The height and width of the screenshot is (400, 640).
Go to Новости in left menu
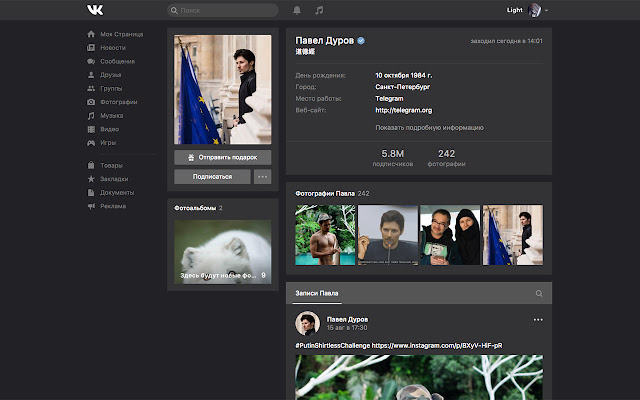point(112,47)
